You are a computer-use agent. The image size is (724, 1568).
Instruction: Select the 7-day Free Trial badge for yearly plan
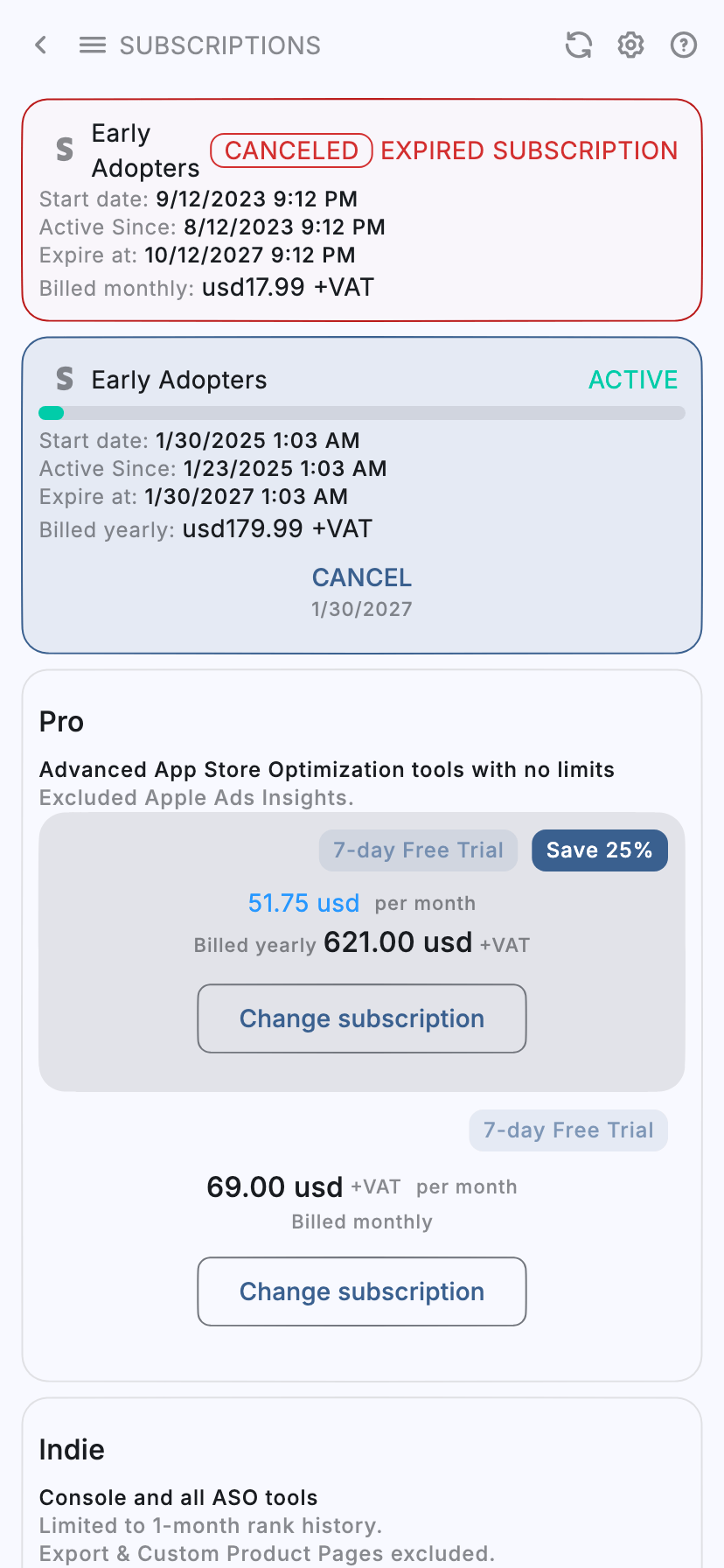[x=418, y=850]
